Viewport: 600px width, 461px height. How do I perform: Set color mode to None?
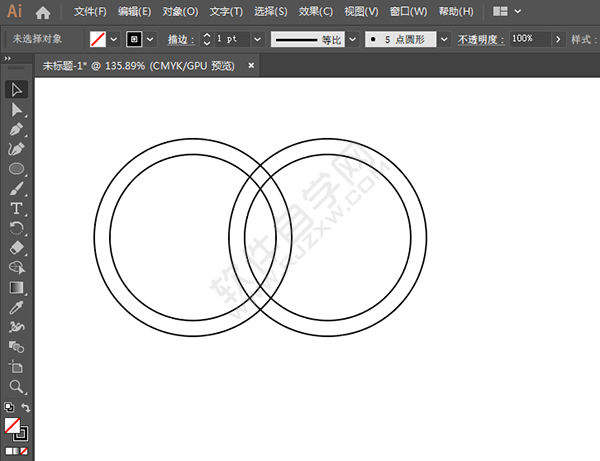[x=24, y=451]
